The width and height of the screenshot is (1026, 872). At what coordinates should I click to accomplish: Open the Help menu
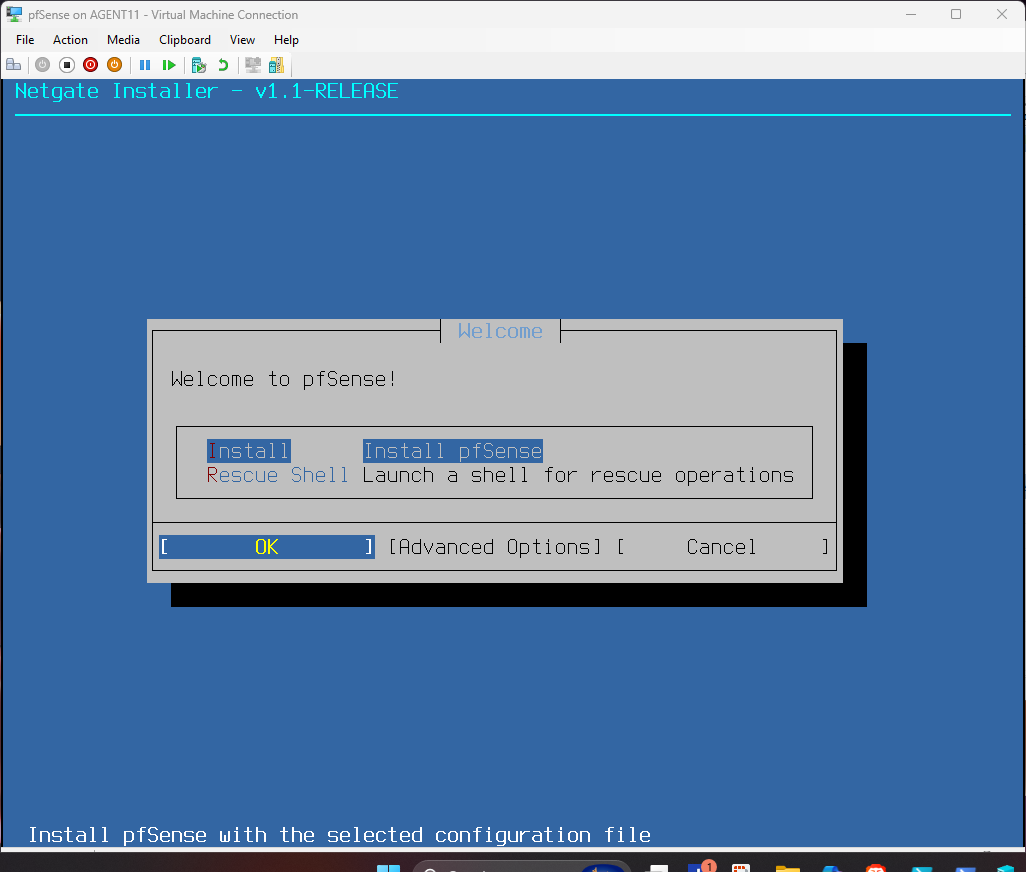click(286, 40)
